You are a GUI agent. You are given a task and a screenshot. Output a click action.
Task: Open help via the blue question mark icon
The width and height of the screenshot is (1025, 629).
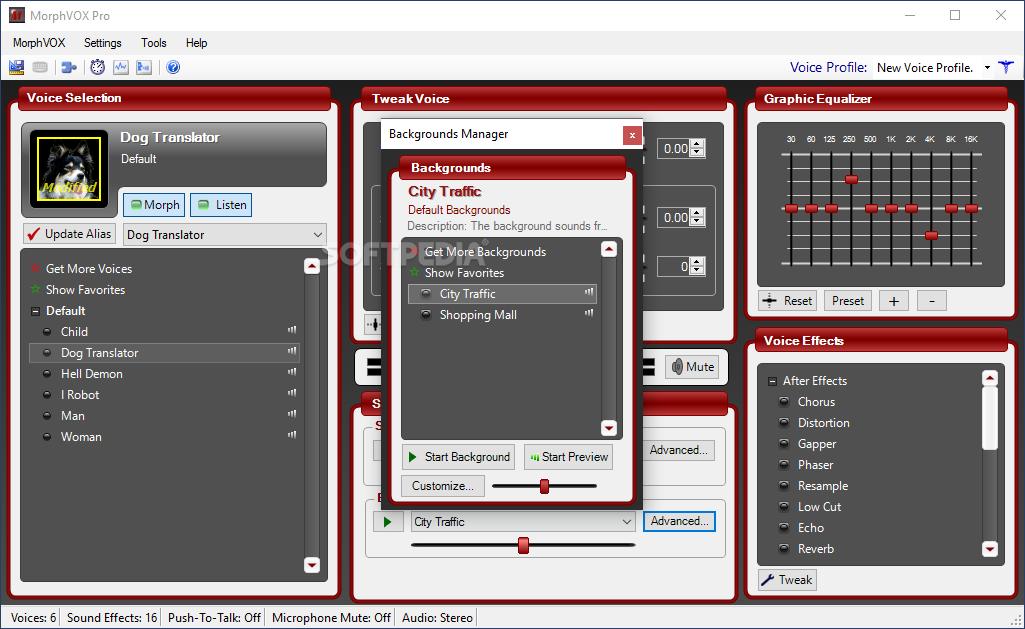point(173,67)
